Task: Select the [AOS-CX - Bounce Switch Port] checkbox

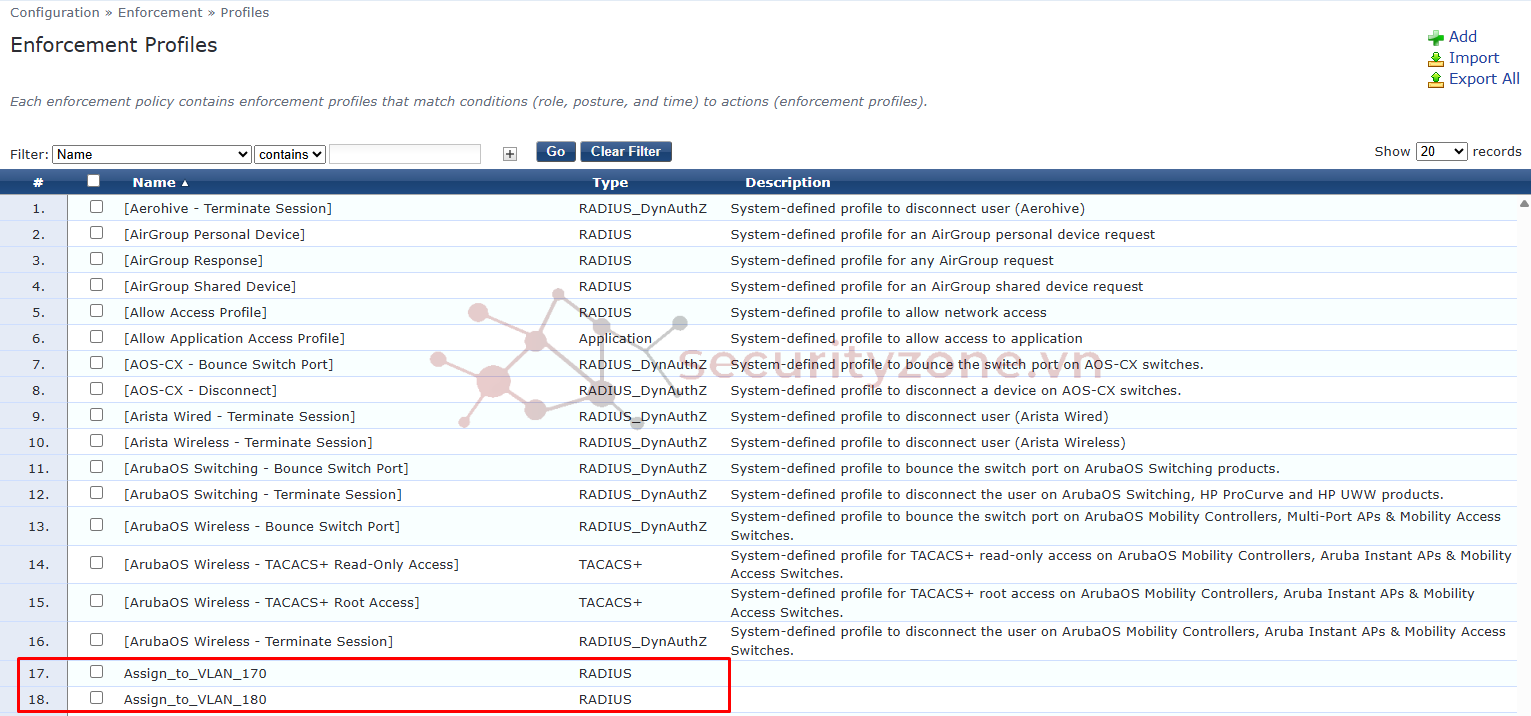Action: tap(96, 363)
